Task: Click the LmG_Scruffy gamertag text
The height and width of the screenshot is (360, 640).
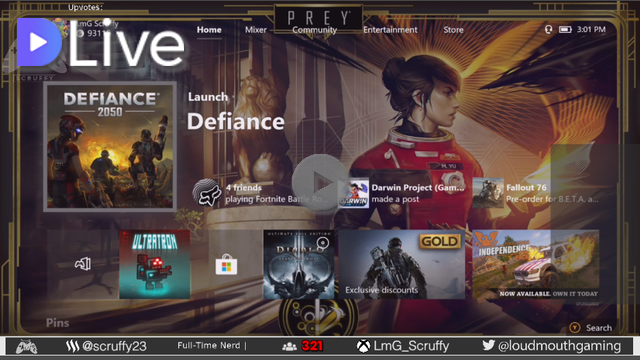Action: tap(411, 346)
